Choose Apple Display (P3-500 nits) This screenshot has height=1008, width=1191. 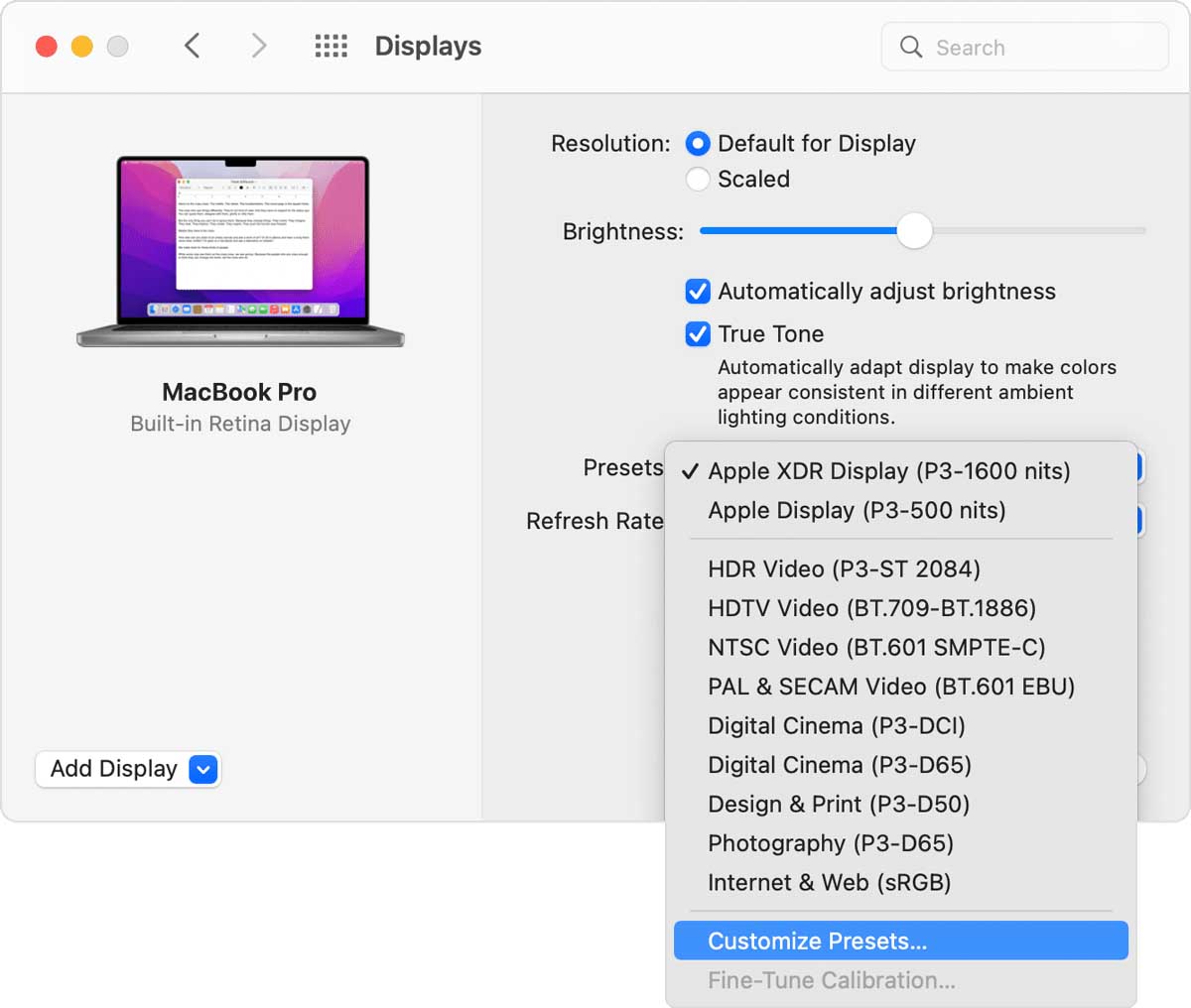[x=901, y=511]
